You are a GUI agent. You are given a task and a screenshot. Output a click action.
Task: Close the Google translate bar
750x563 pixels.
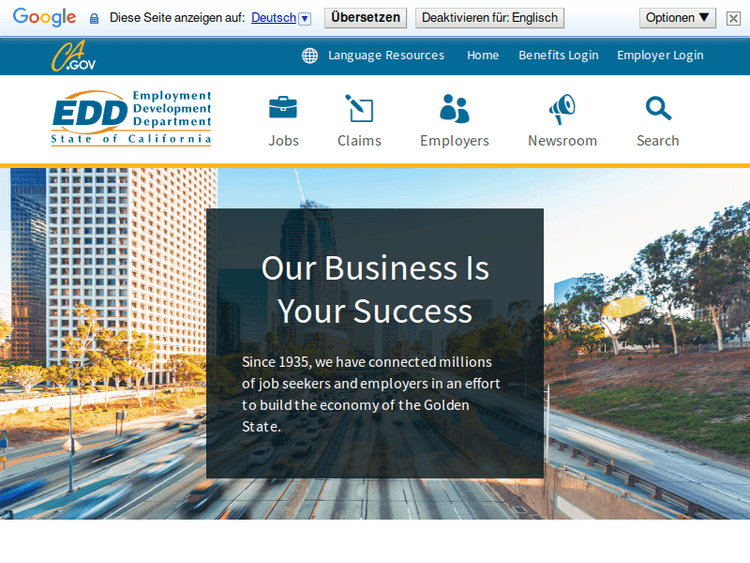[734, 18]
